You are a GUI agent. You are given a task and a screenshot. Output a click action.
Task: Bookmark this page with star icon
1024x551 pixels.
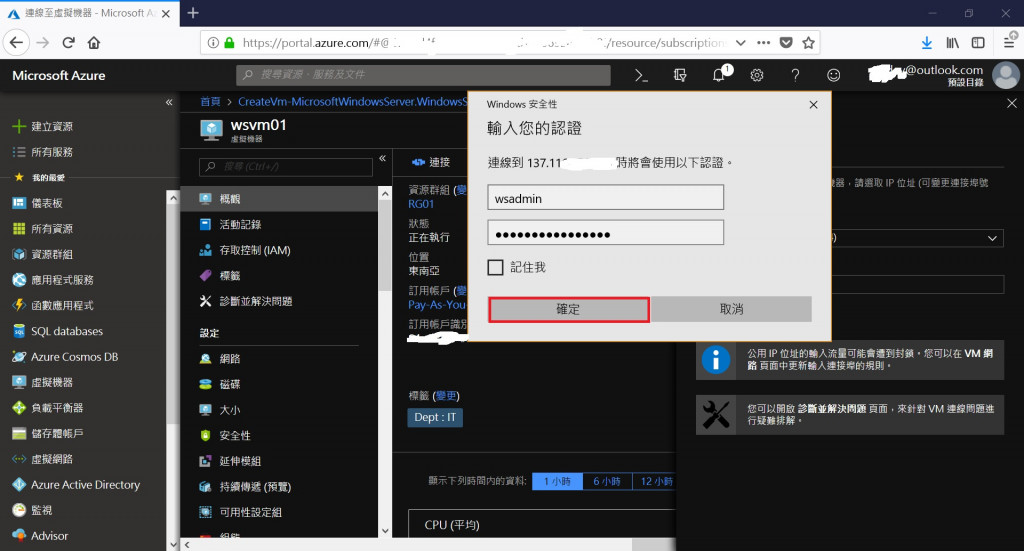click(808, 43)
